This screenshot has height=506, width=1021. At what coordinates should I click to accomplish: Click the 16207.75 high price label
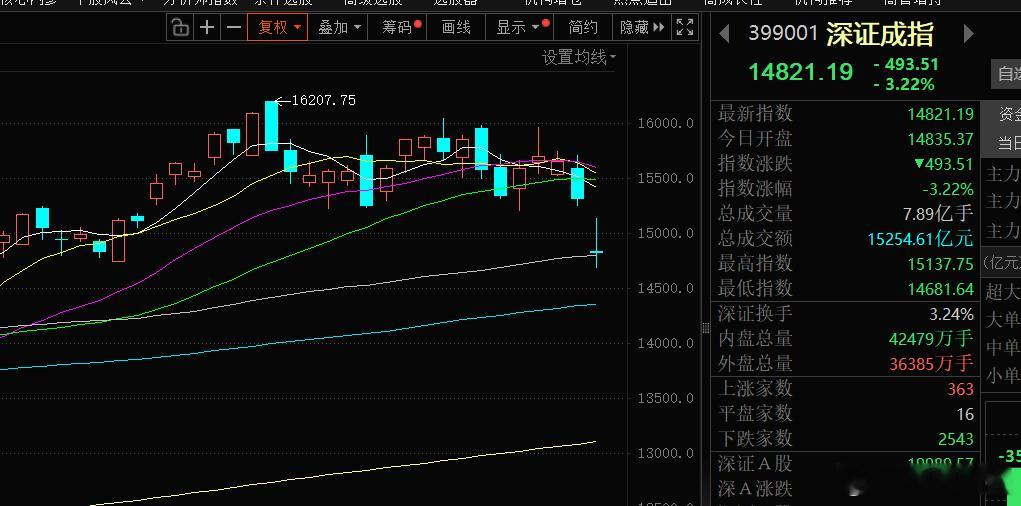324,100
